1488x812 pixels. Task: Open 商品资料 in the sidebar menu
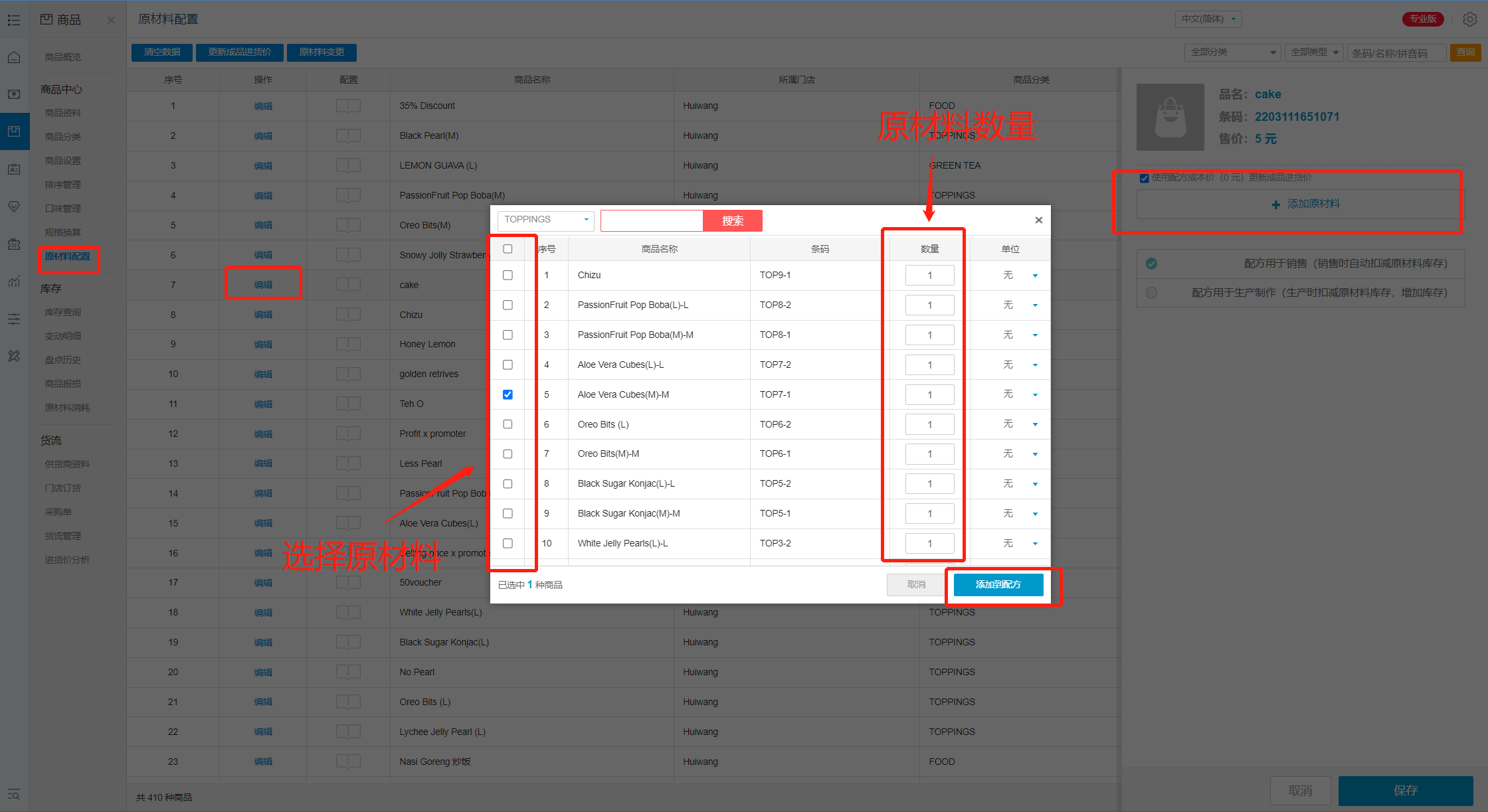pos(63,113)
